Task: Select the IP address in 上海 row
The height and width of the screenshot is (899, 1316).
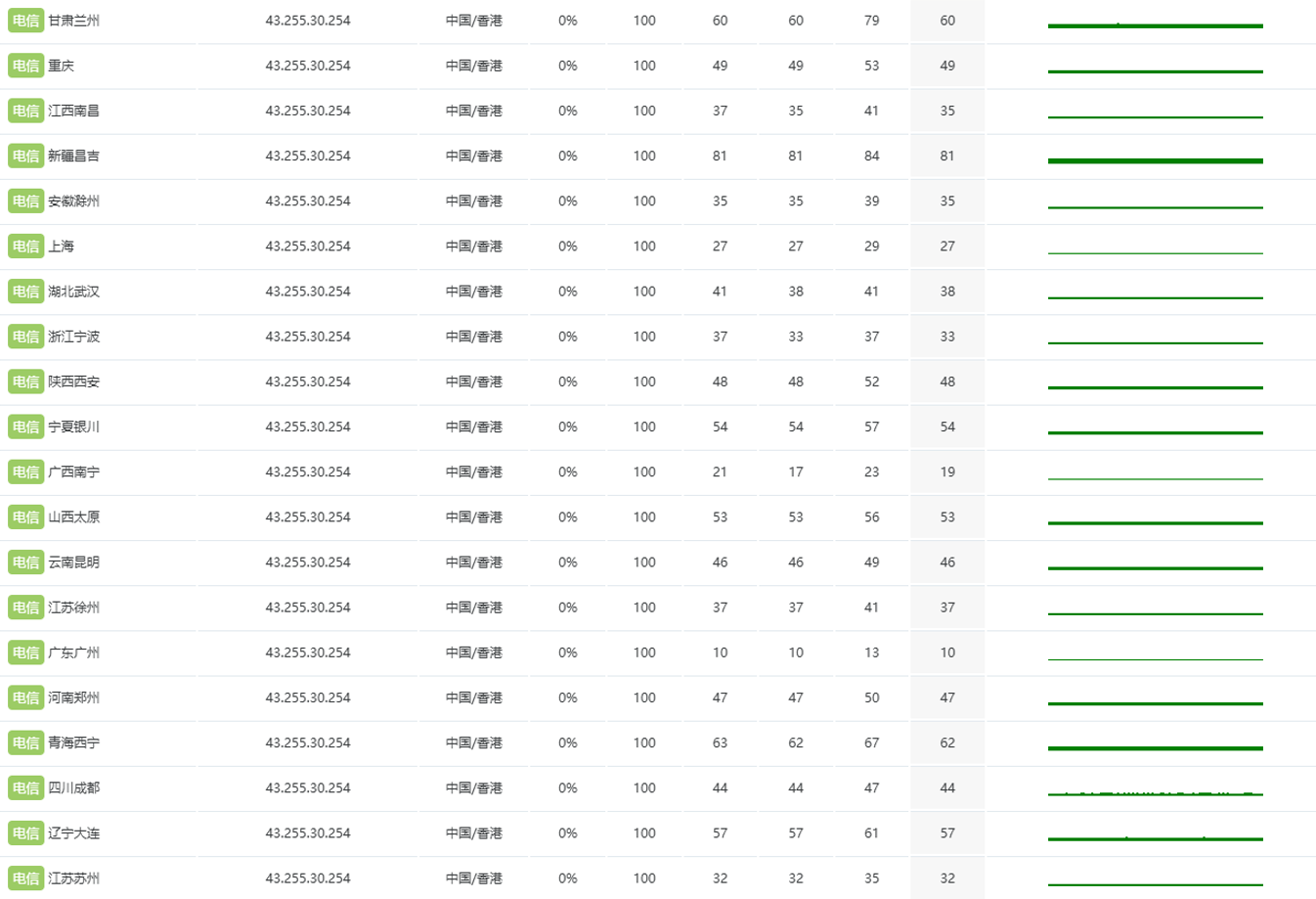Action: coord(308,247)
